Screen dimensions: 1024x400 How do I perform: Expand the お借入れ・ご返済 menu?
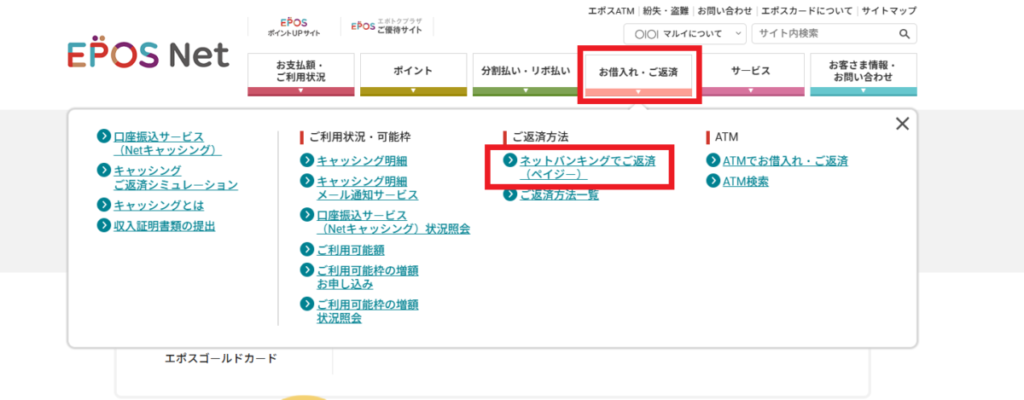638,75
